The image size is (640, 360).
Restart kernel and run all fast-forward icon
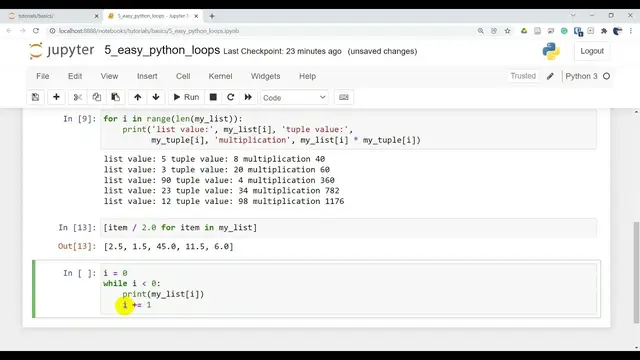248,97
